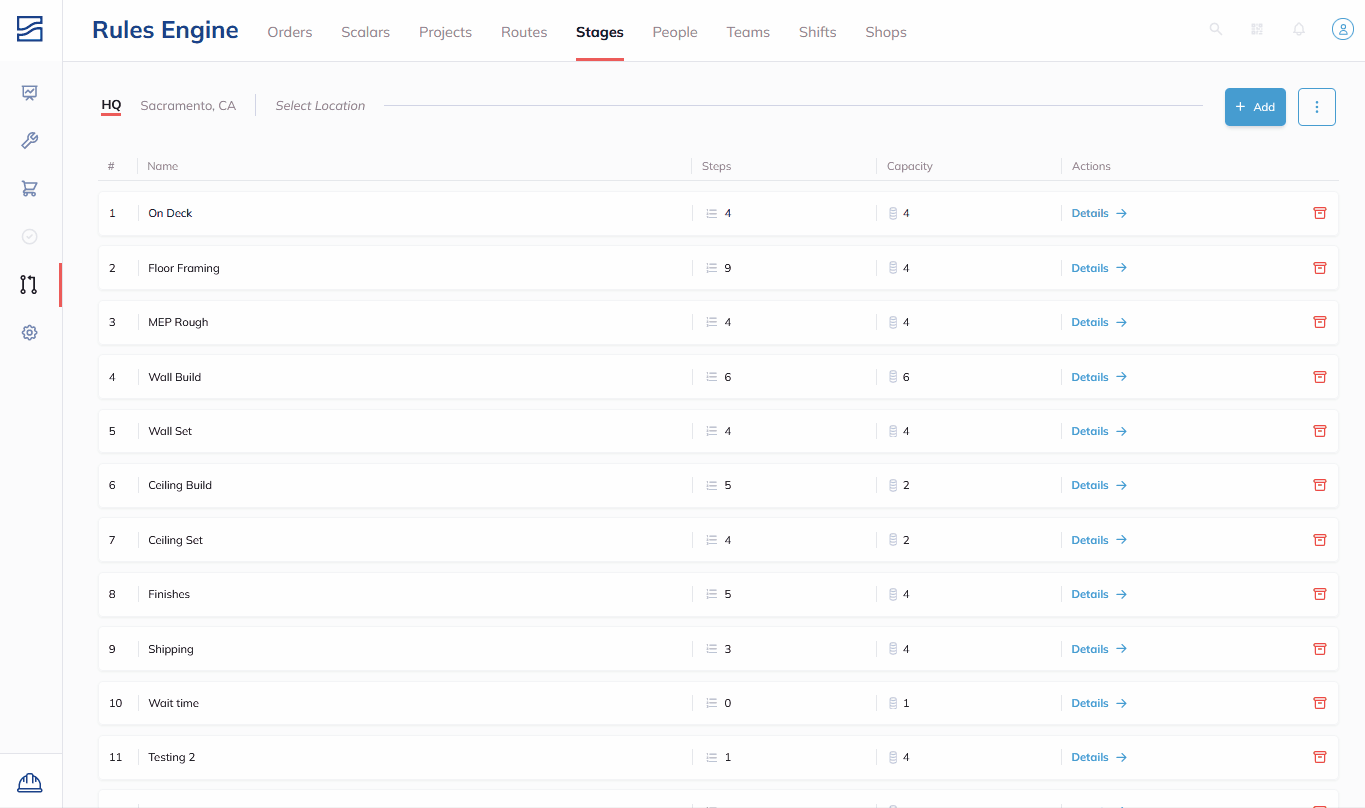Open Details for Shipping
1365x808 pixels.
(x=1099, y=649)
